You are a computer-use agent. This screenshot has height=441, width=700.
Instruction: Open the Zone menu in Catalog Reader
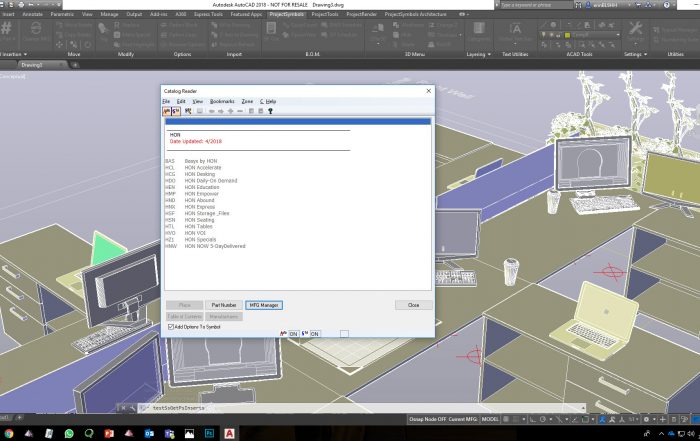pyautogui.click(x=247, y=101)
